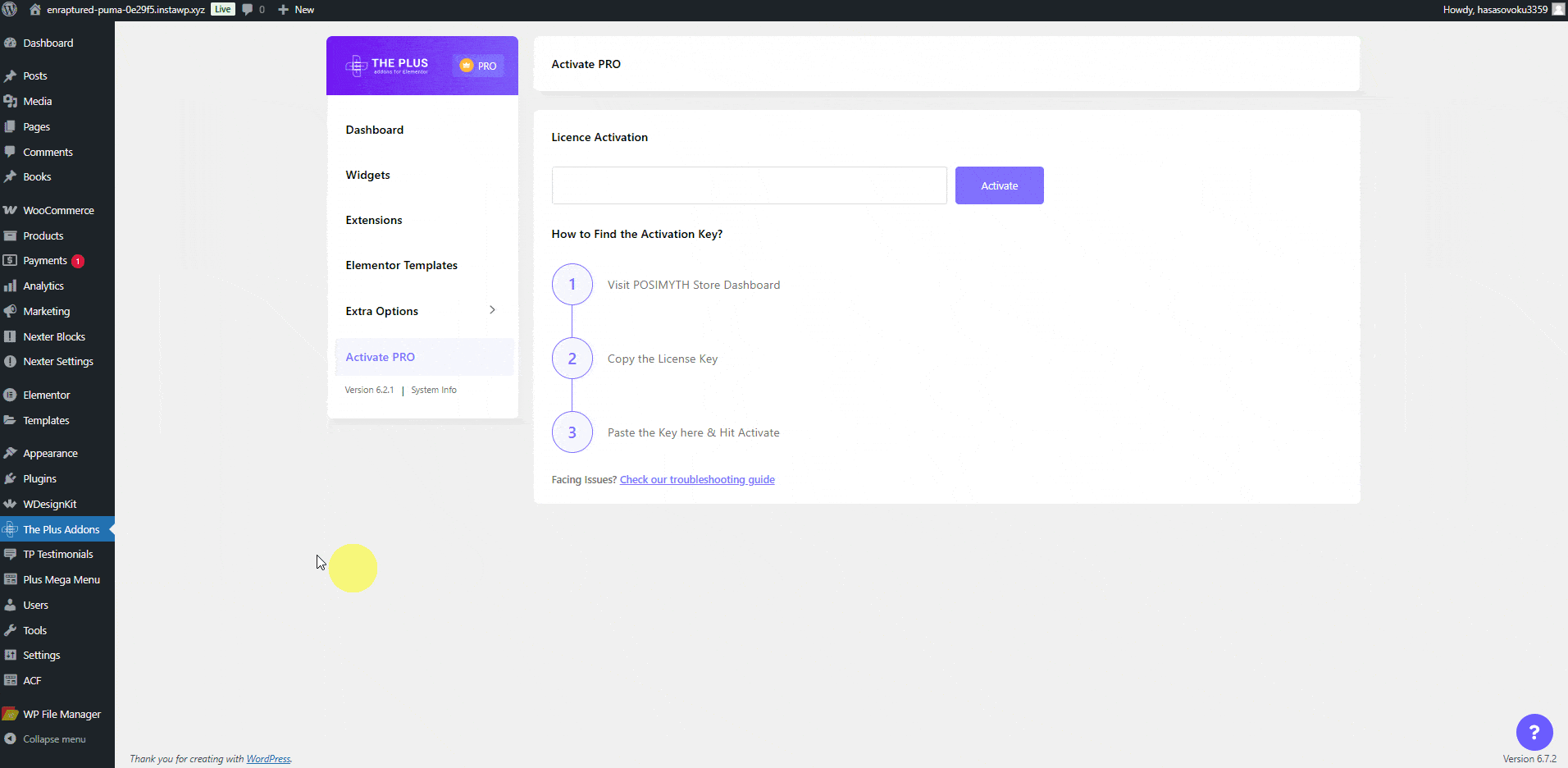Open the user avatar in admin bar
This screenshot has width=1568, height=768.
coord(1558,10)
